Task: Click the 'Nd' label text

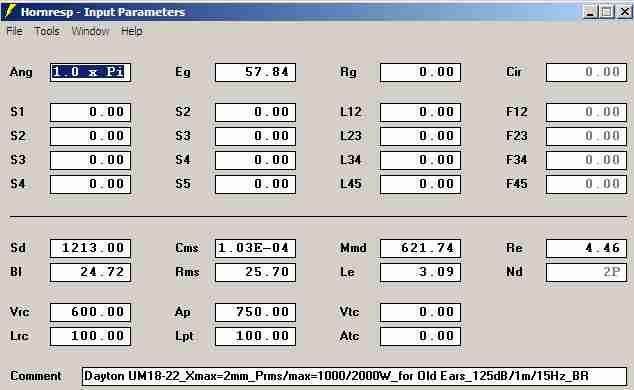Action: pyautogui.click(x=514, y=272)
